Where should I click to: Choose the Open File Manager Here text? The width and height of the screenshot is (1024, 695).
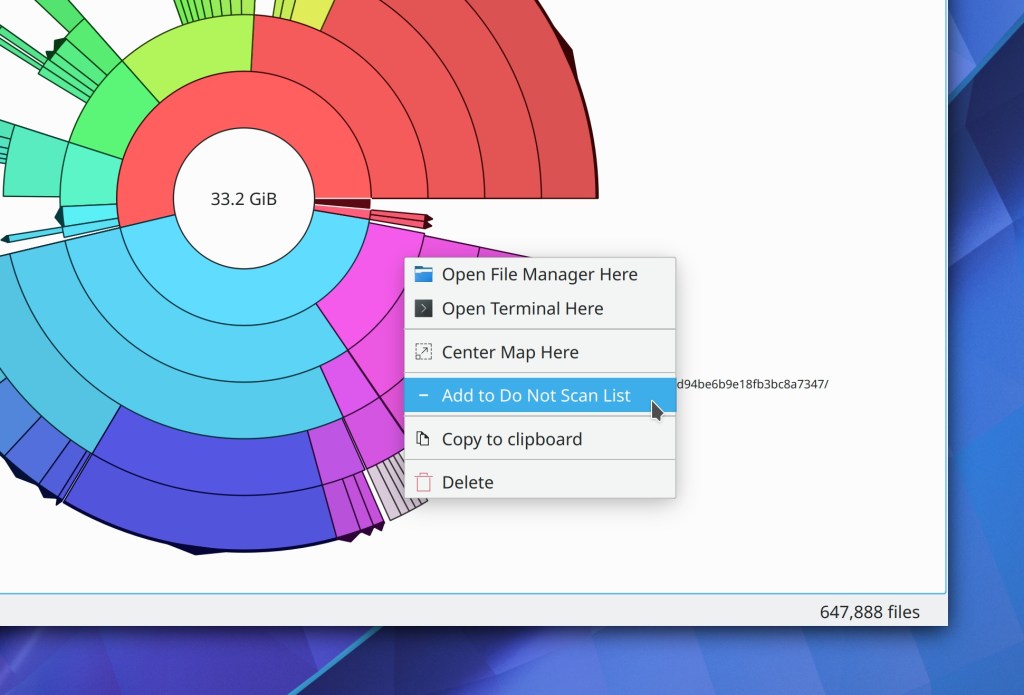coord(539,274)
